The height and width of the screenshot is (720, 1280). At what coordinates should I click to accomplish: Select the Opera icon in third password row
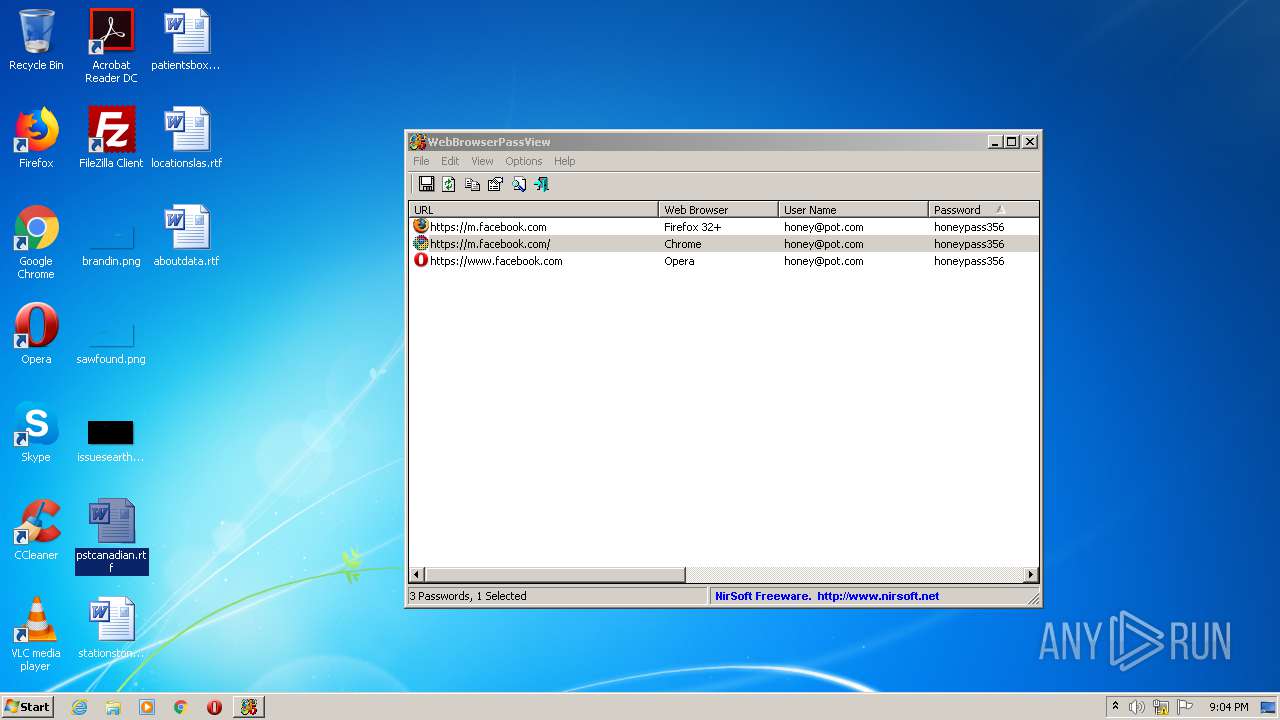click(x=421, y=260)
